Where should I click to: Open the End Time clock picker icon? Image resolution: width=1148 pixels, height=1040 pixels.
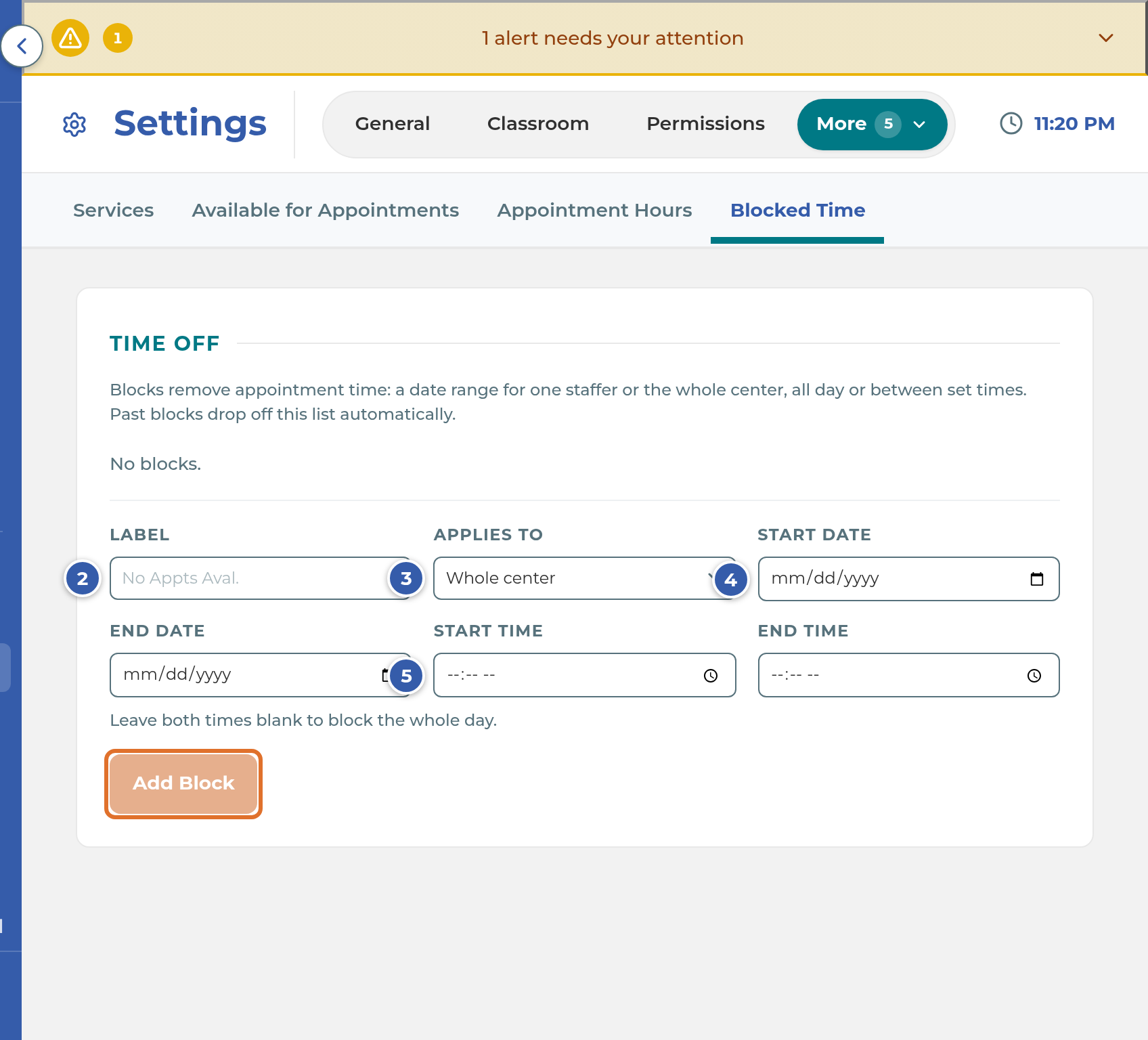[1034, 676]
